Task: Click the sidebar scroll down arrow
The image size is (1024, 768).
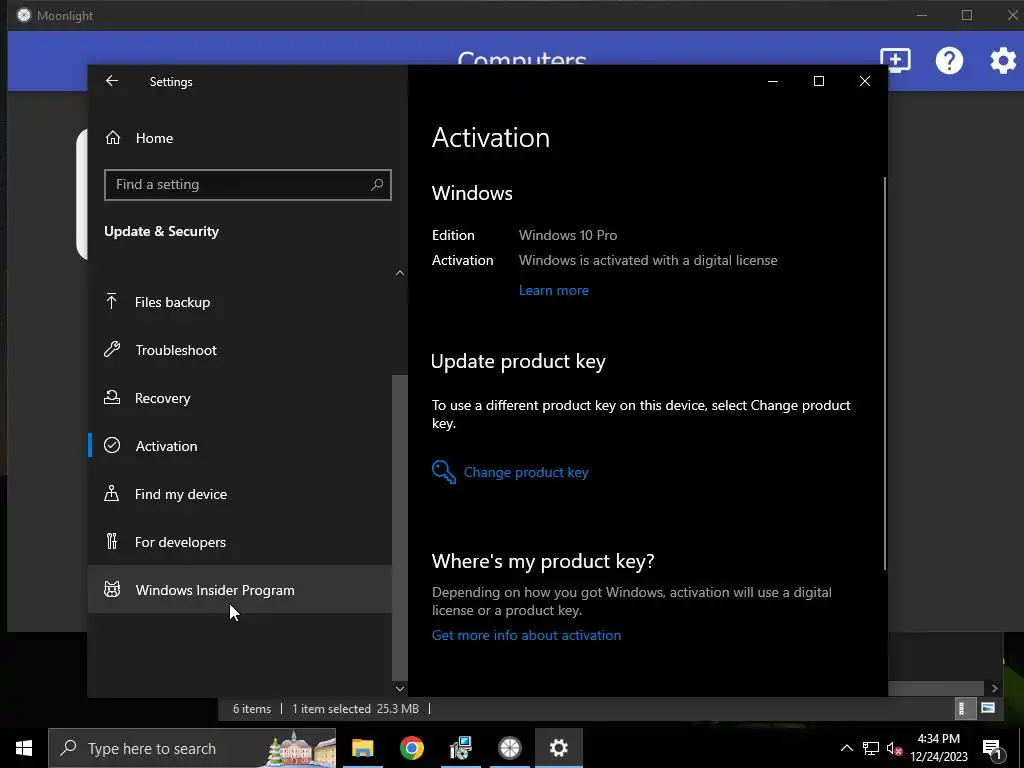Action: [x=400, y=688]
